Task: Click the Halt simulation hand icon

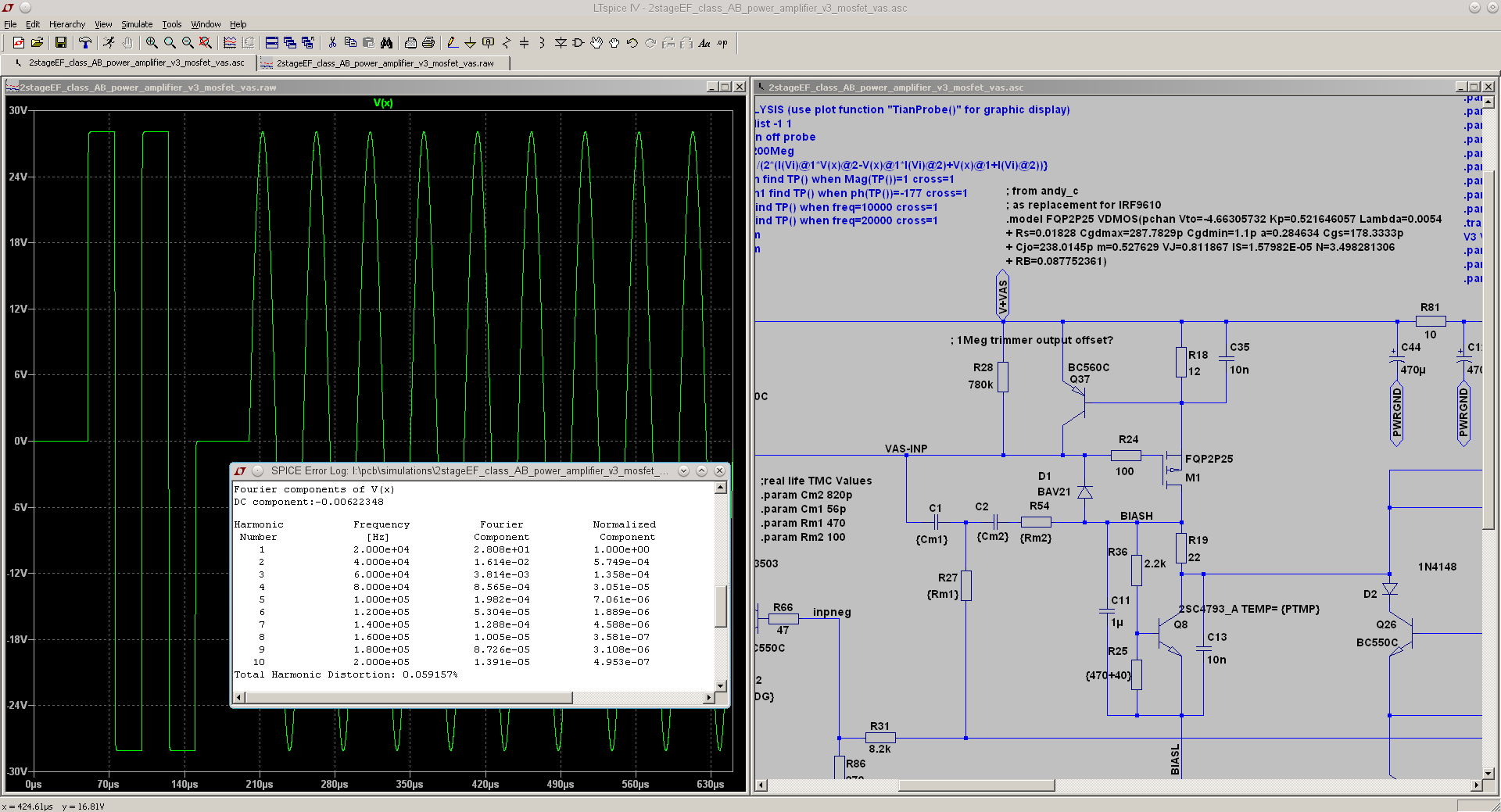Action: tap(127, 43)
